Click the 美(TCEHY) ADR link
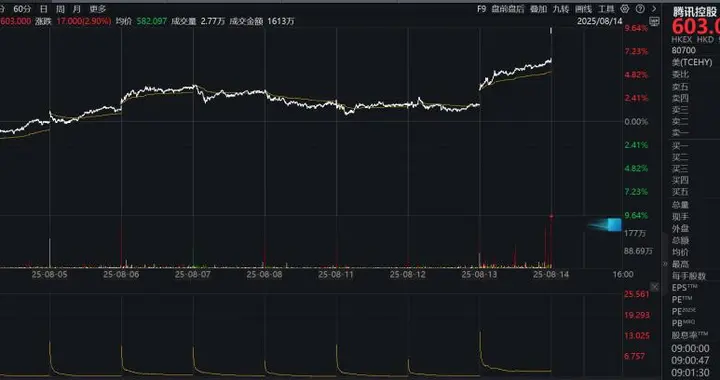This screenshot has height=380, width=720. pos(692,62)
